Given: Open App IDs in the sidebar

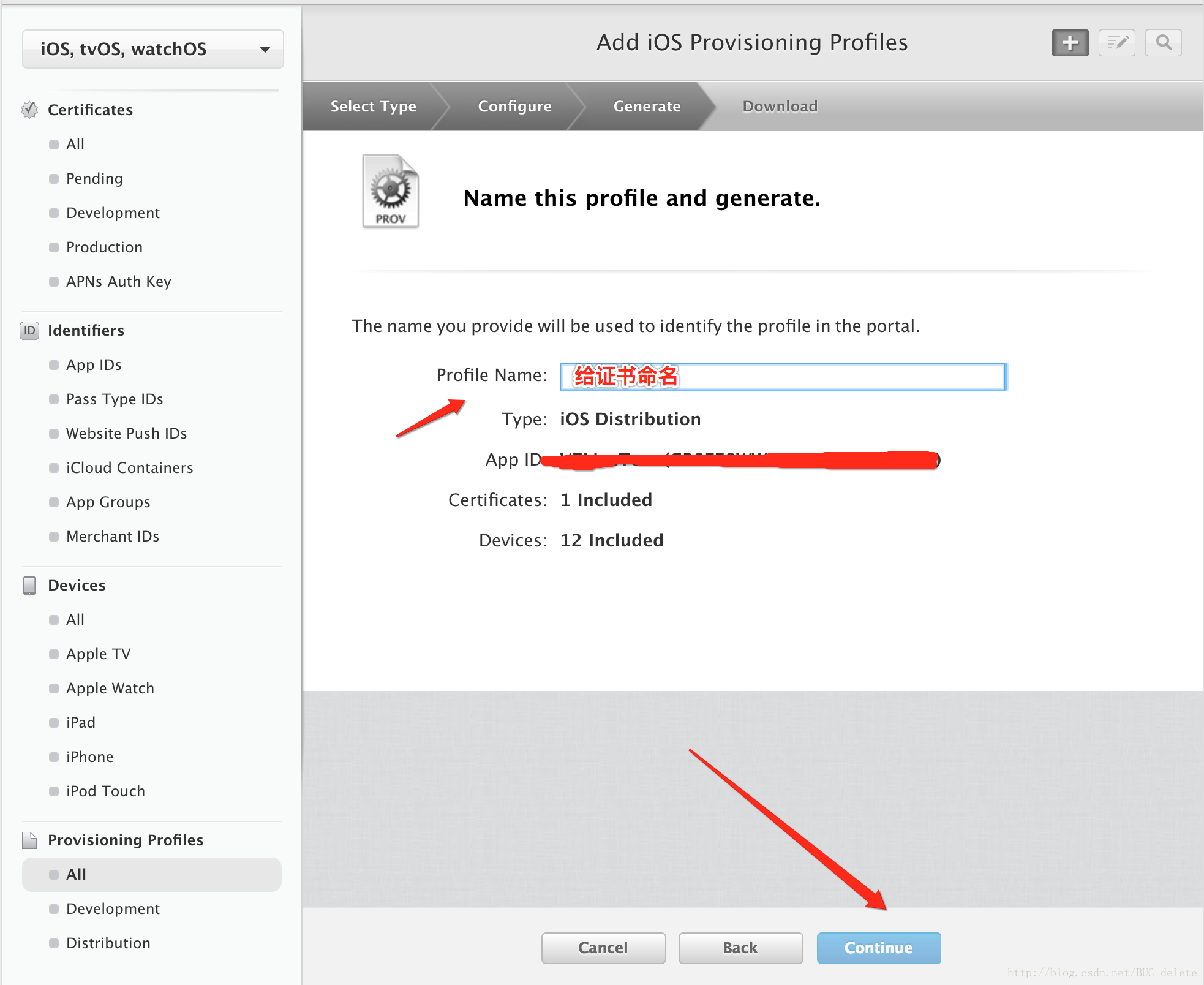Looking at the screenshot, I should [x=94, y=365].
